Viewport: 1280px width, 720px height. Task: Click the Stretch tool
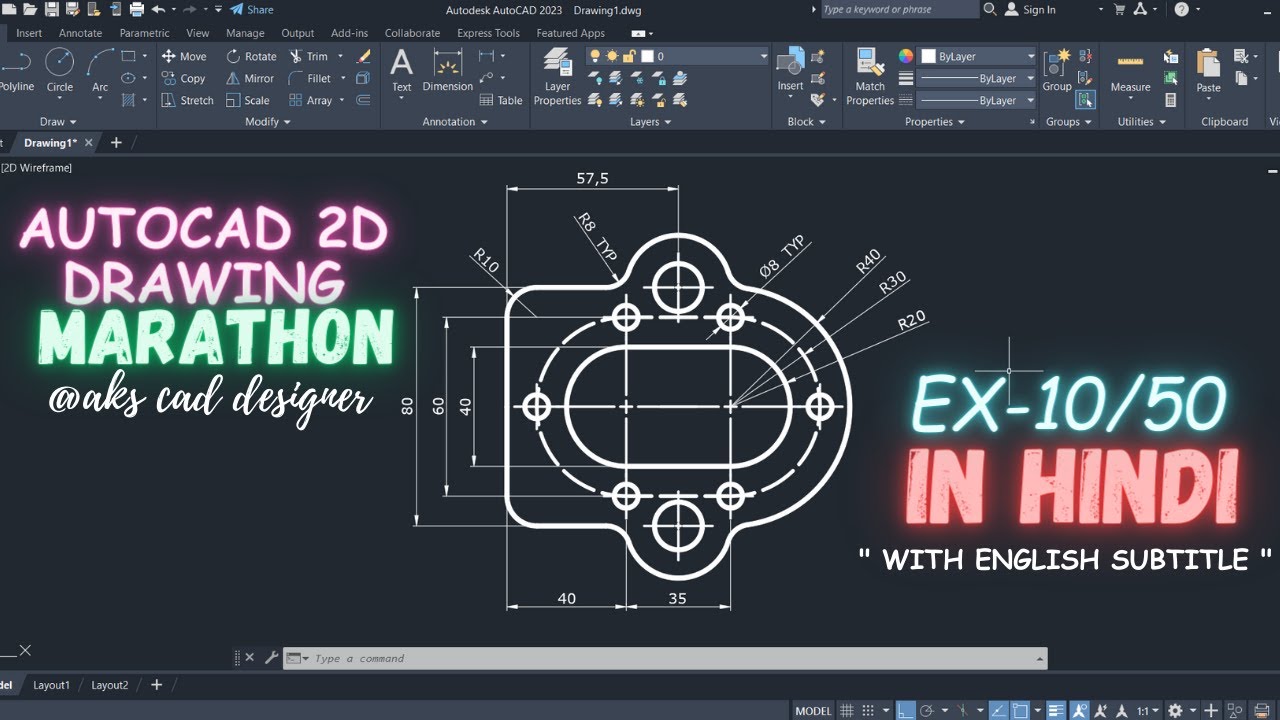pyautogui.click(x=187, y=100)
